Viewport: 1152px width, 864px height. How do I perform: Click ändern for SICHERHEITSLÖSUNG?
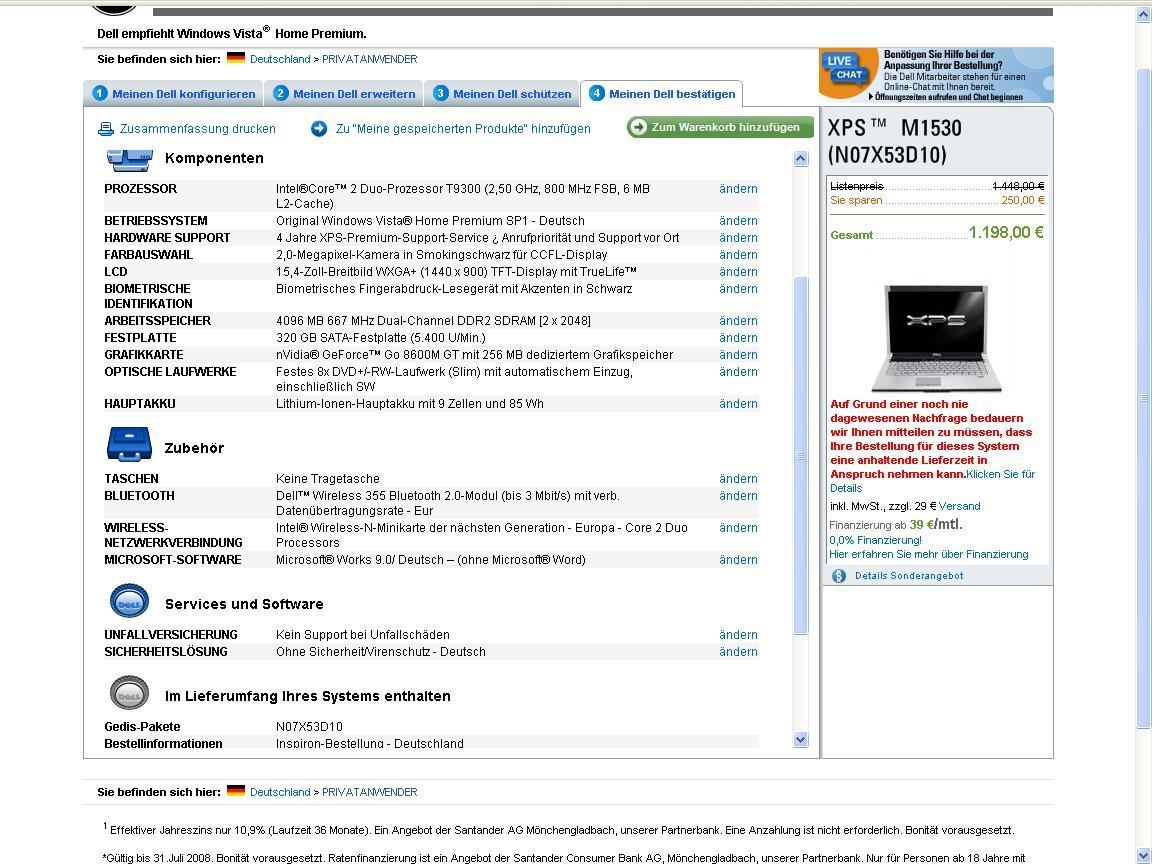click(x=738, y=652)
